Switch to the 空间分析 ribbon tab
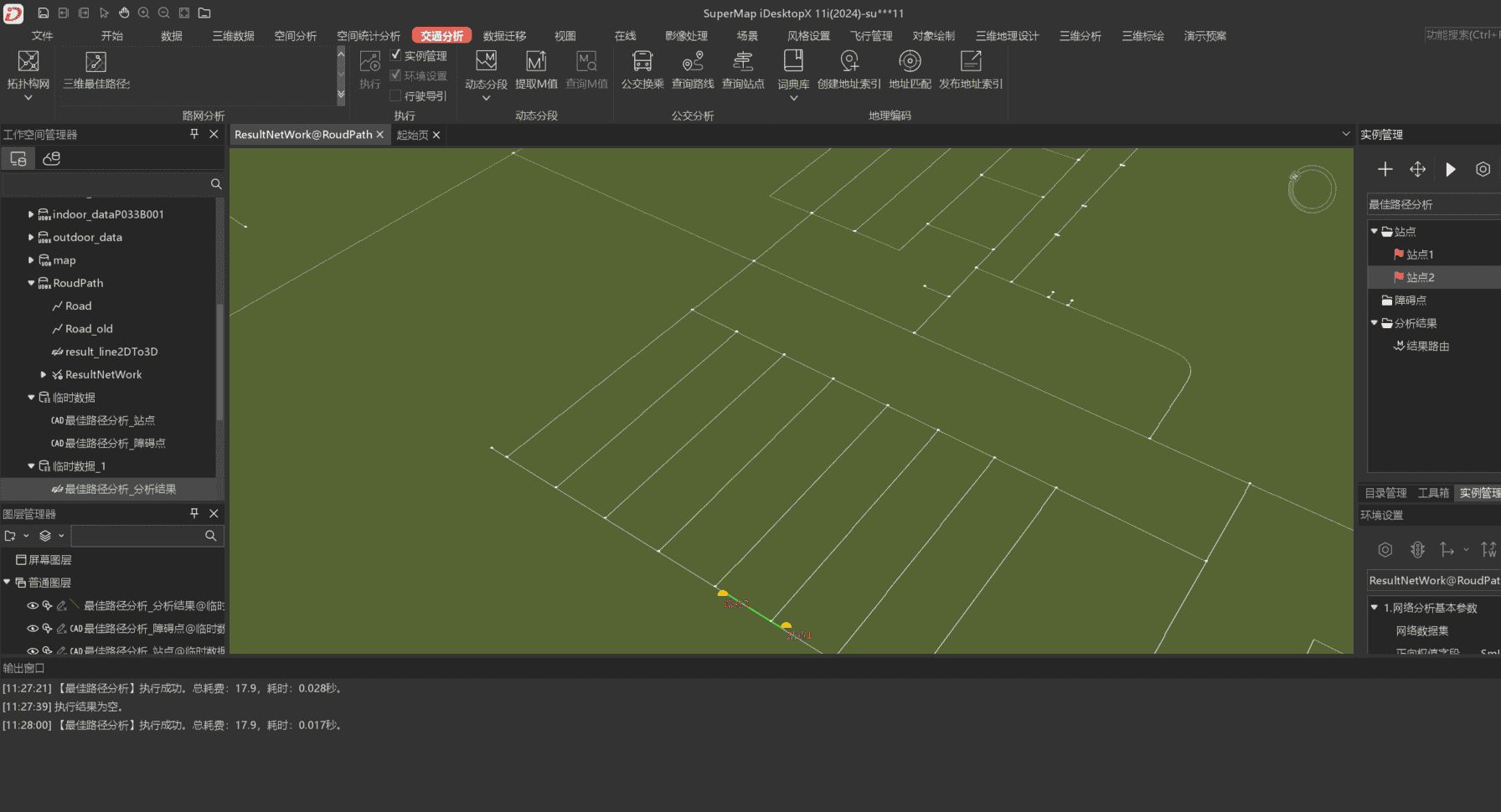 click(296, 36)
